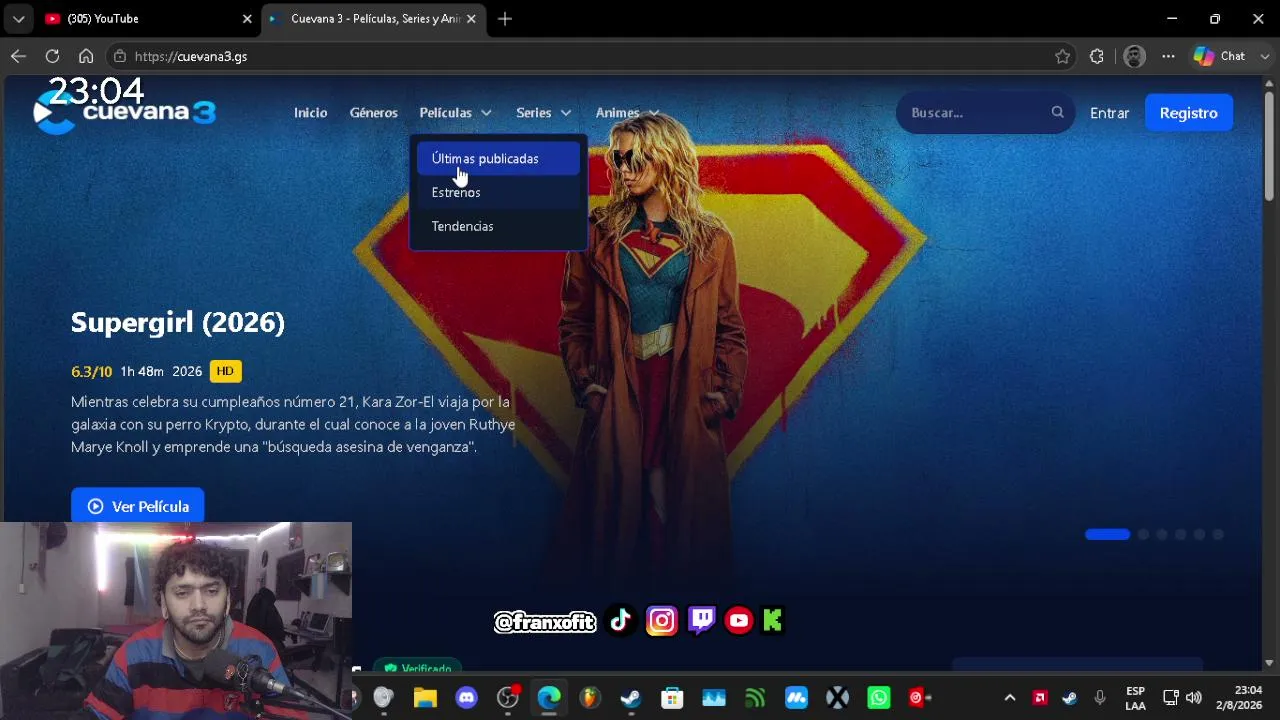Switch to the second carousel slide dot

(1143, 534)
